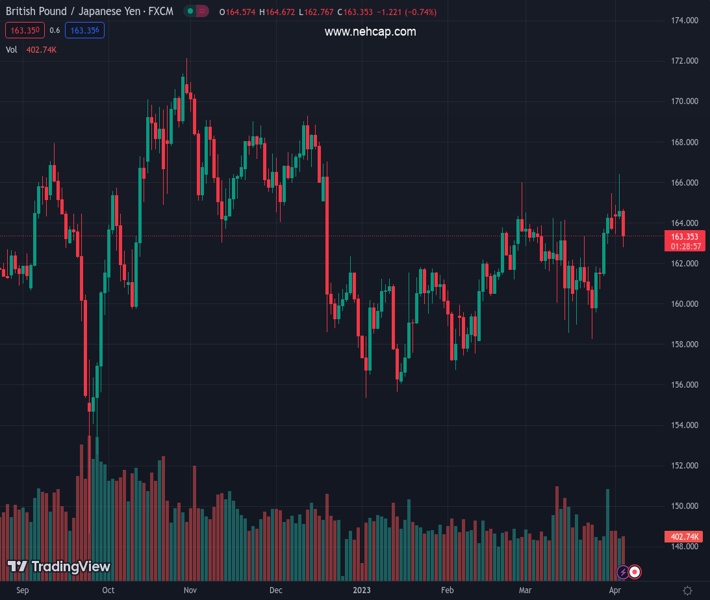Click the current price label 163.353
Viewport: 710px width, 600px height.
click(x=685, y=237)
